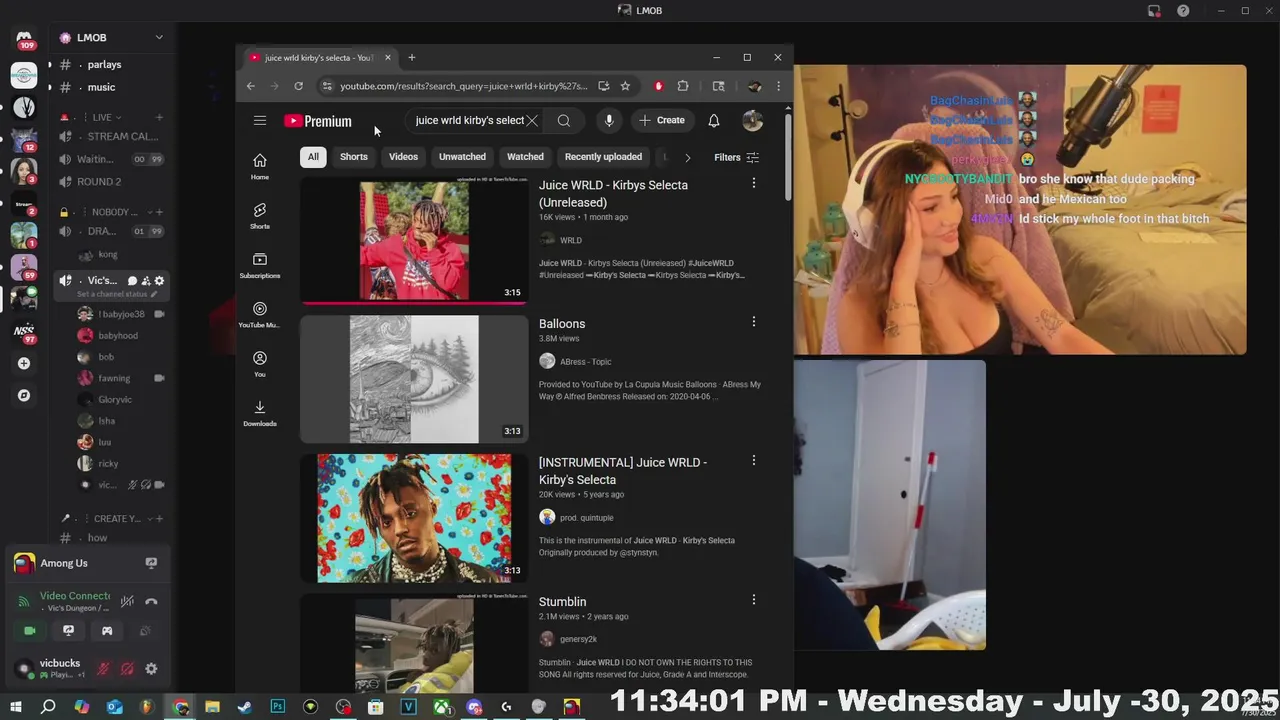Add a Discord server with plus button
The width and height of the screenshot is (1280, 720).
tap(24, 364)
